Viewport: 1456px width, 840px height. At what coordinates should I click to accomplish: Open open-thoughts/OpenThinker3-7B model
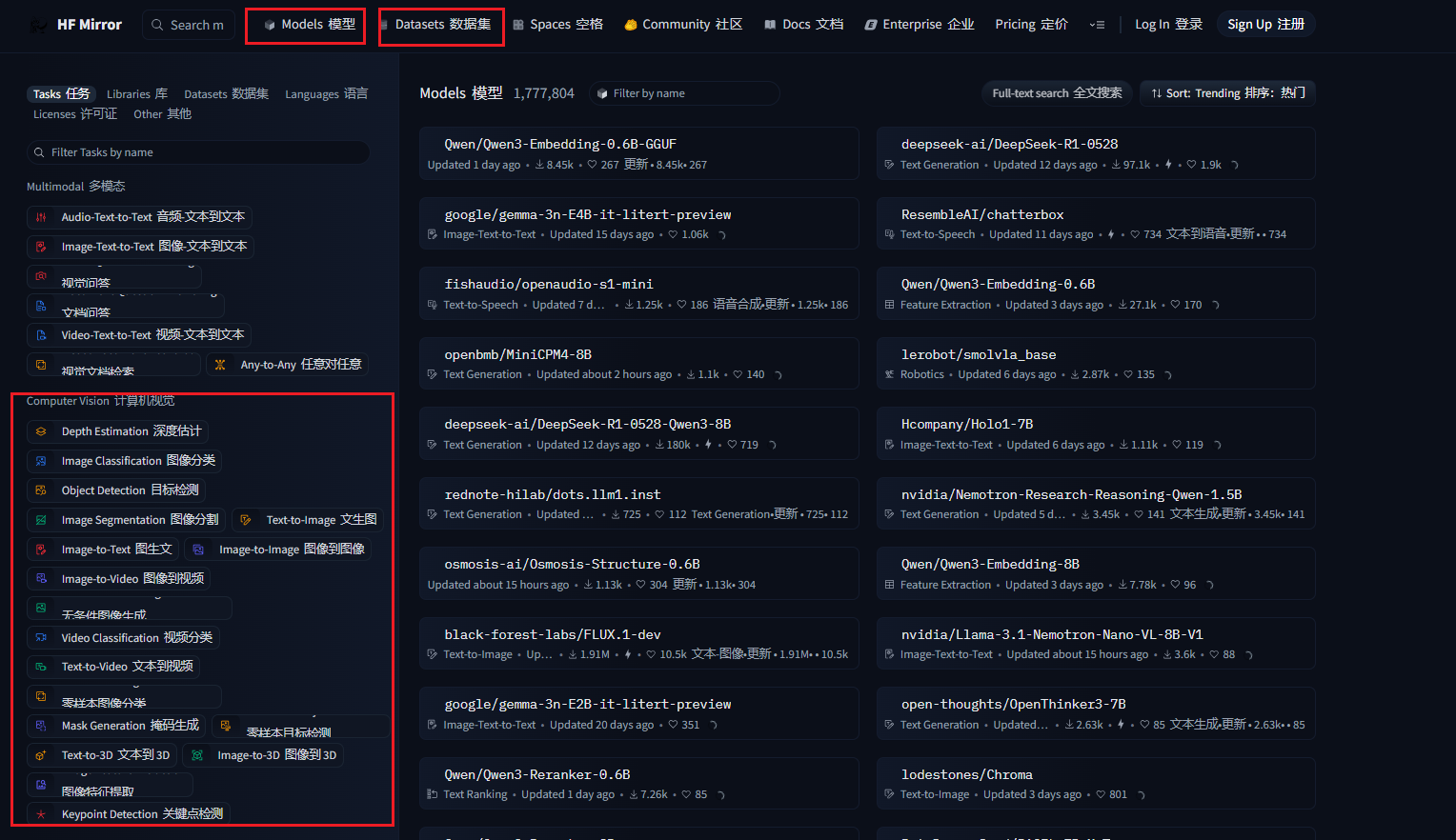[1096, 713]
